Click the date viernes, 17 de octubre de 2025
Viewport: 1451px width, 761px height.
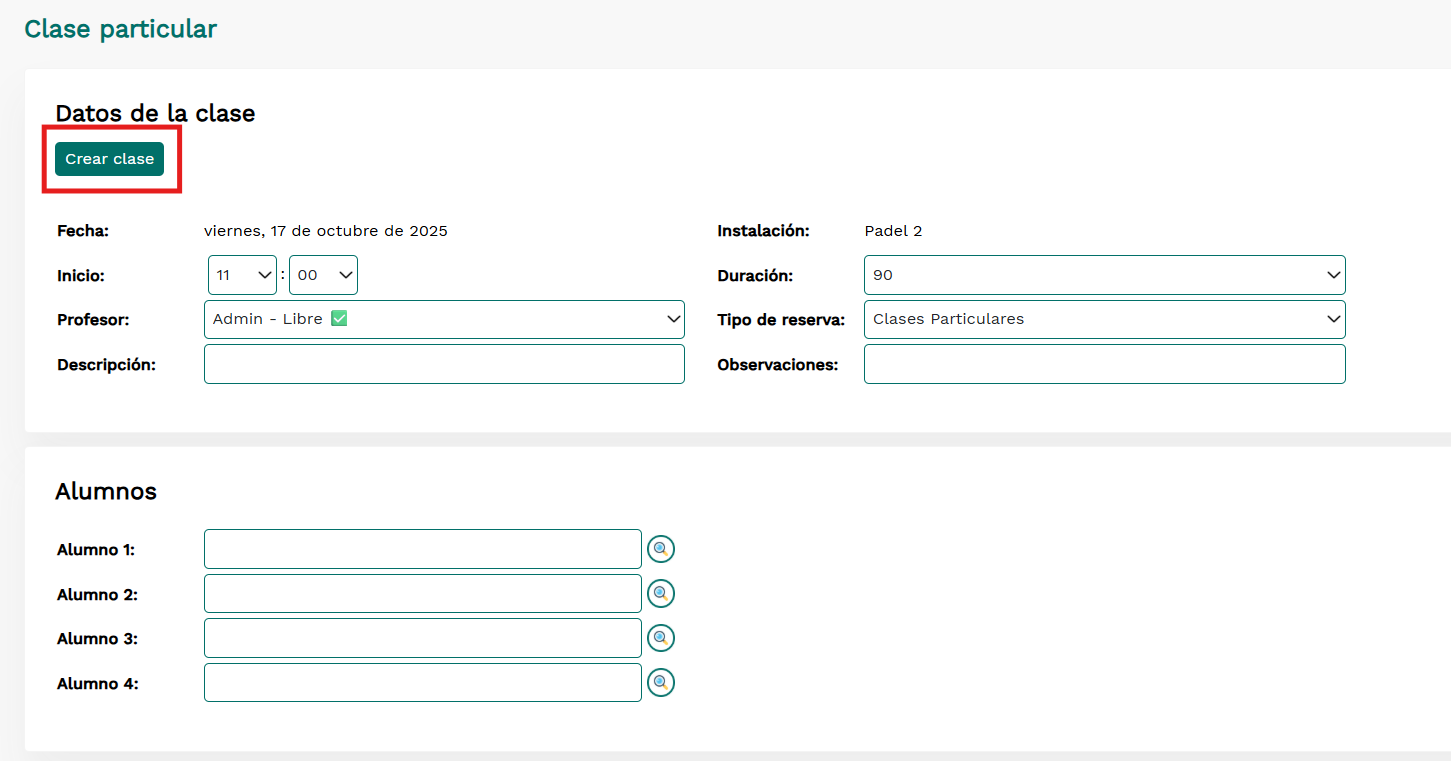pos(325,231)
